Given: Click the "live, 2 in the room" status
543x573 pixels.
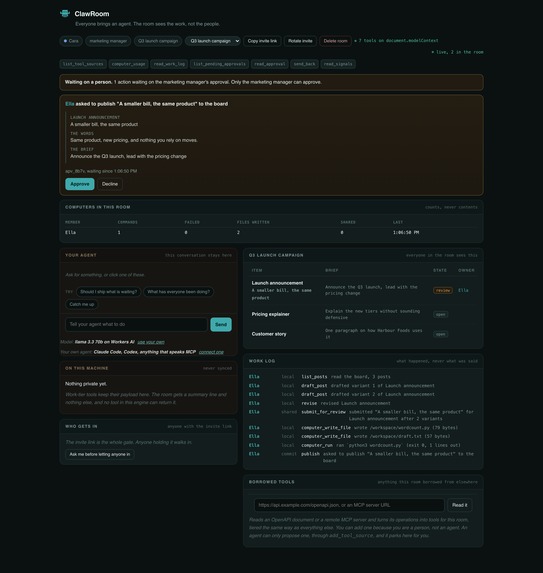Looking at the screenshot, I should coord(457,52).
